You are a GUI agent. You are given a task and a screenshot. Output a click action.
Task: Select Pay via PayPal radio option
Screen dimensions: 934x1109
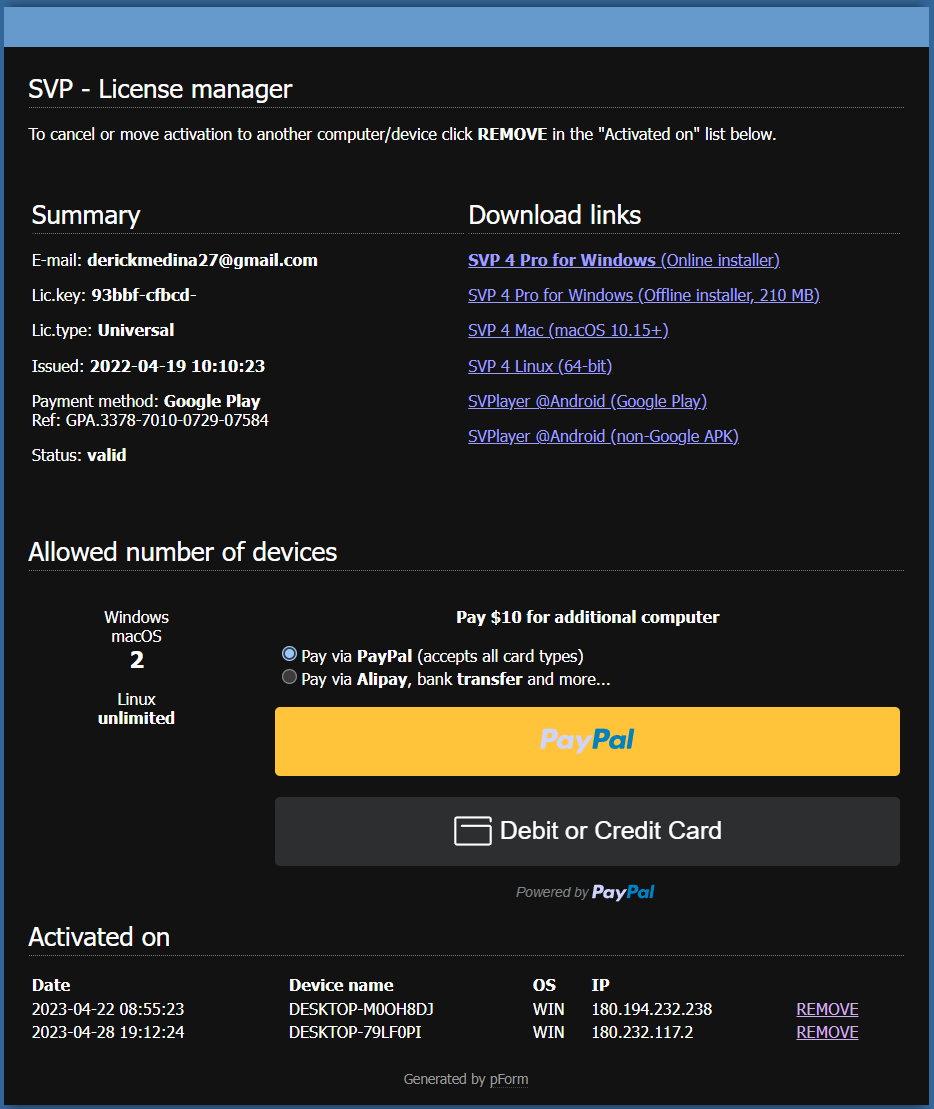pyautogui.click(x=290, y=654)
